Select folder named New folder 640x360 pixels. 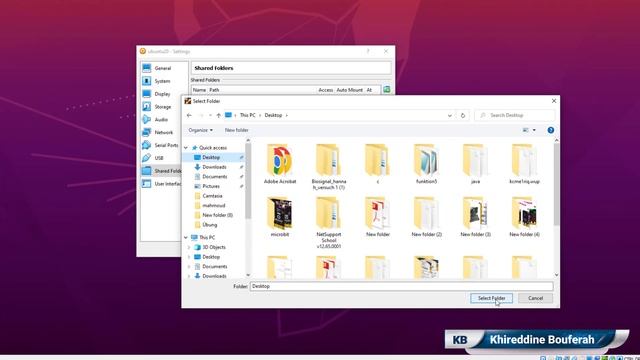(378, 217)
